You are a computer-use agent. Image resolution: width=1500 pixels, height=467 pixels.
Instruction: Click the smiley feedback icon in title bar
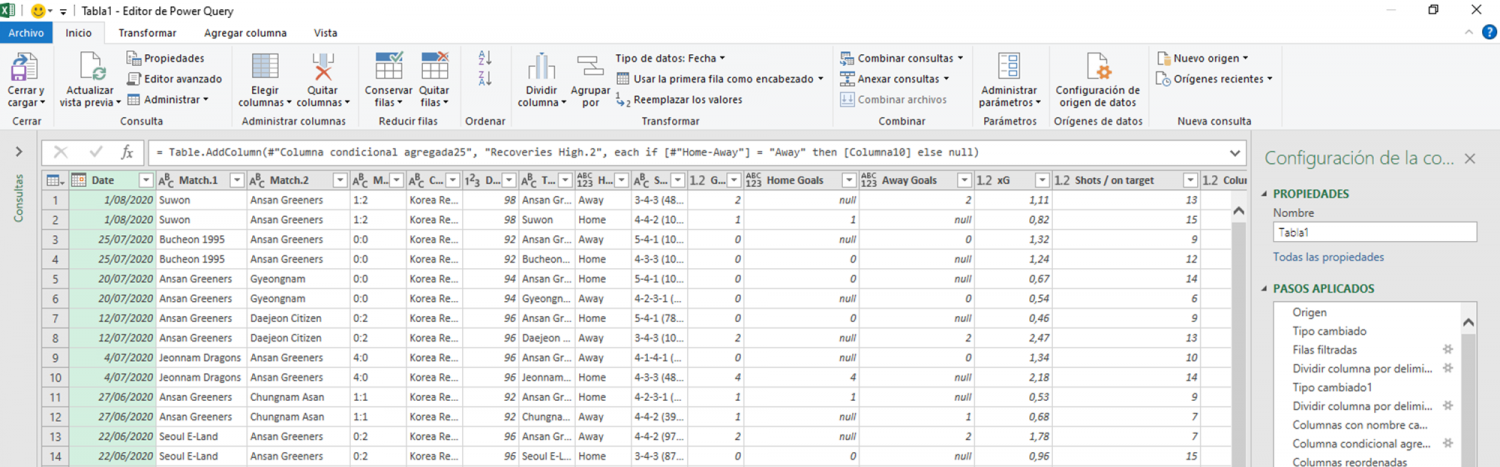click(39, 10)
